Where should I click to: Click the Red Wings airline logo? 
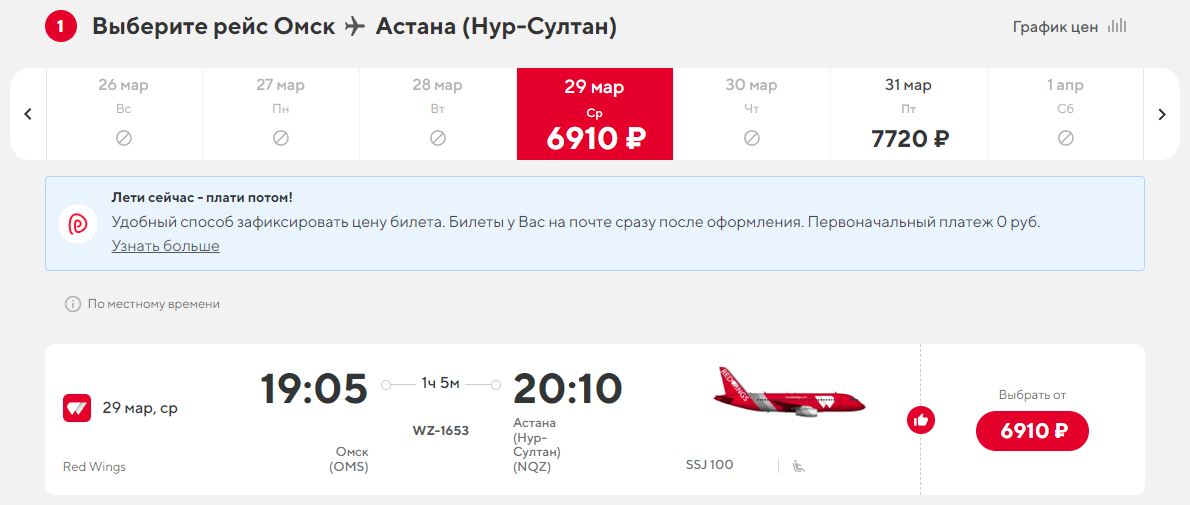coord(77,408)
